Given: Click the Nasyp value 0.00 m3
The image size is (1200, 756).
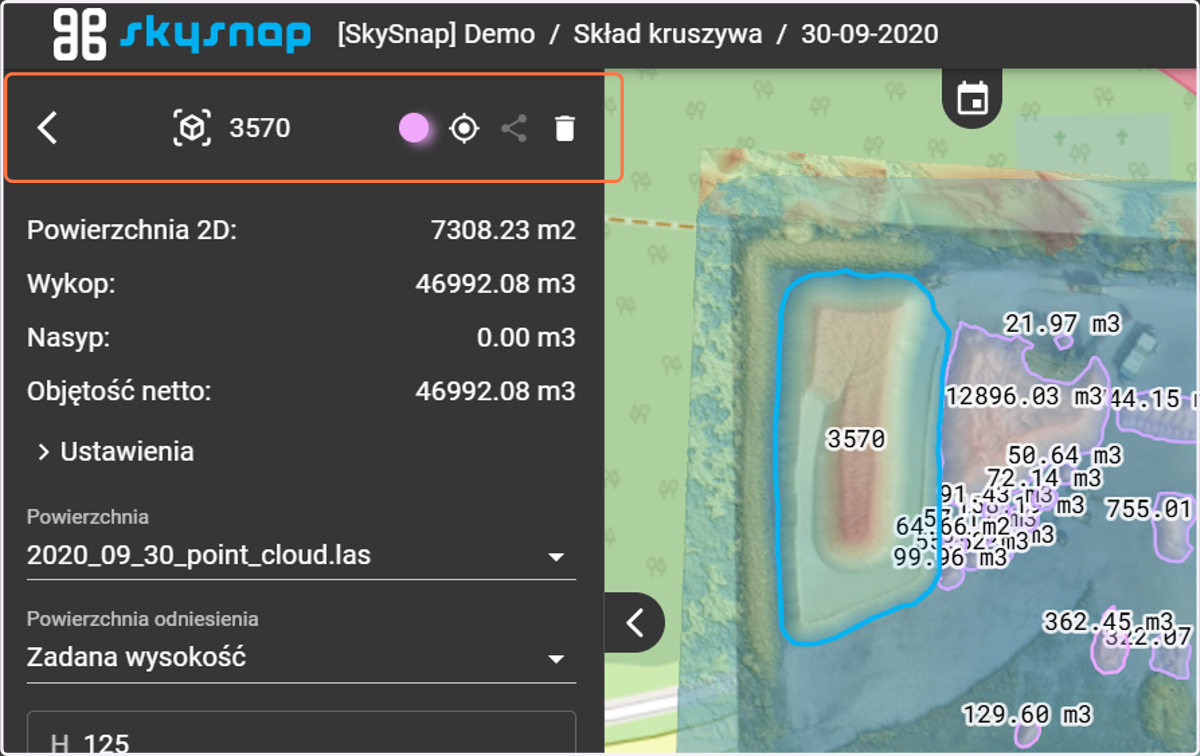Looking at the screenshot, I should point(526,337).
